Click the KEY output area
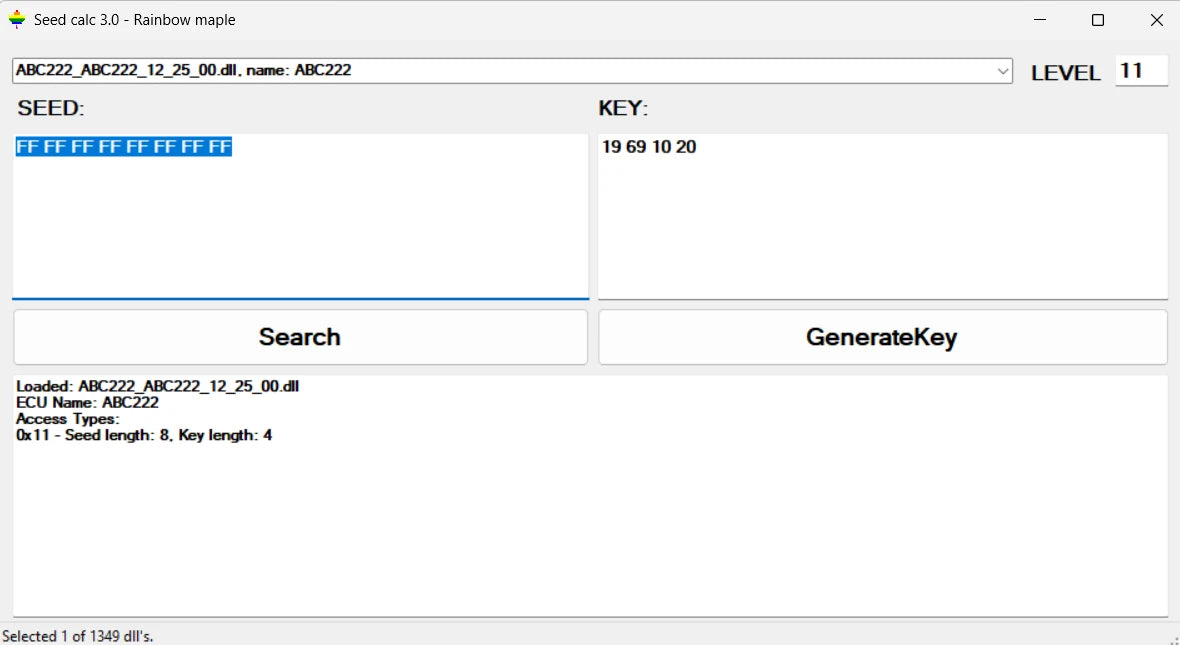This screenshot has height=645, width=1180. pyautogui.click(x=882, y=215)
